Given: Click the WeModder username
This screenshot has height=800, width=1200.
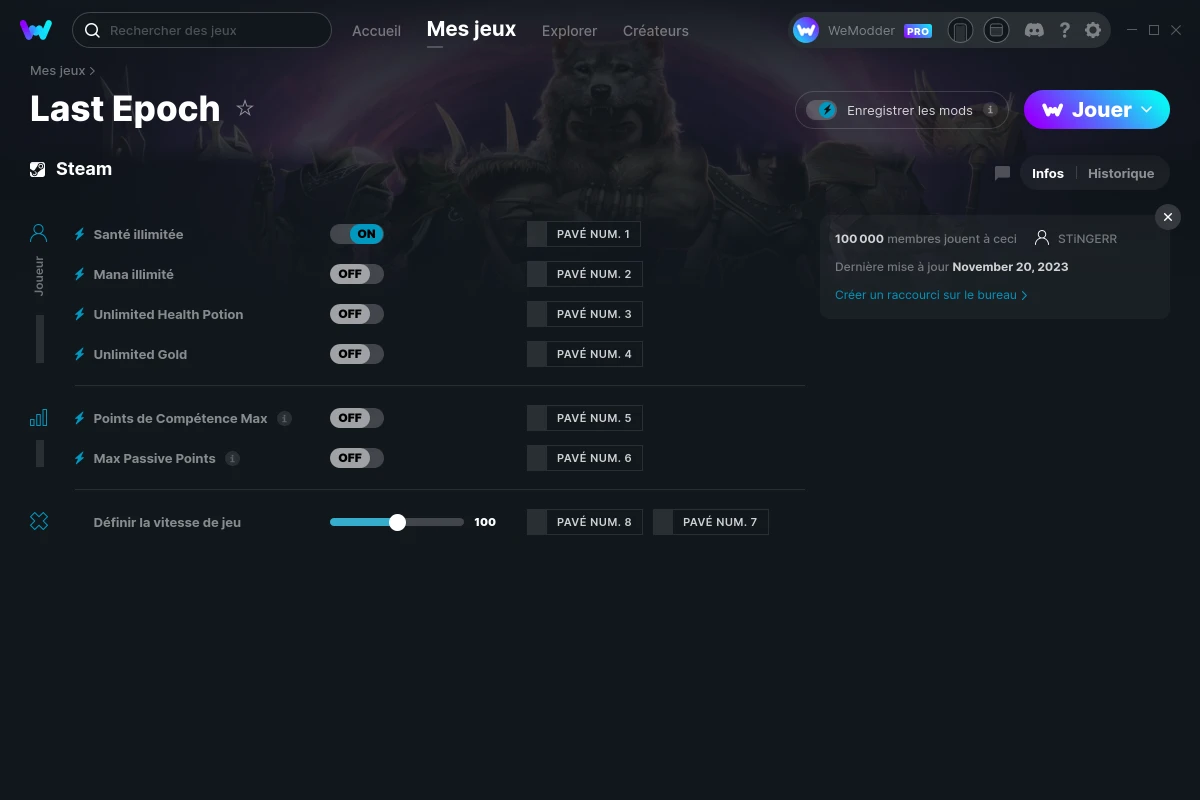Looking at the screenshot, I should pyautogui.click(x=861, y=31).
